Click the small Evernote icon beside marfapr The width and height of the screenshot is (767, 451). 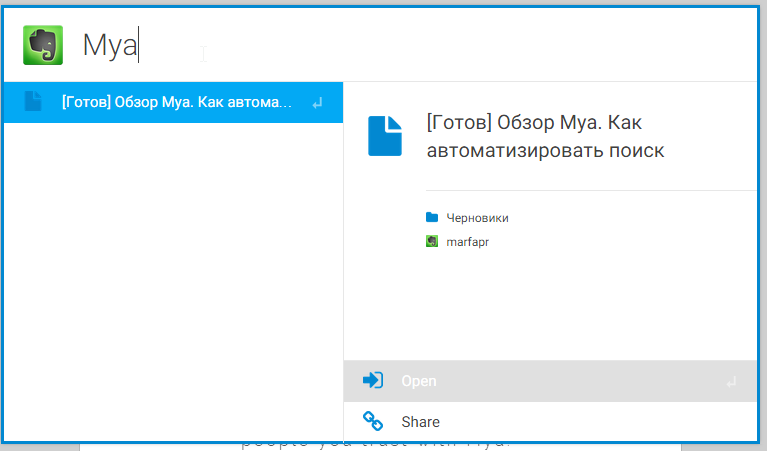click(x=432, y=241)
